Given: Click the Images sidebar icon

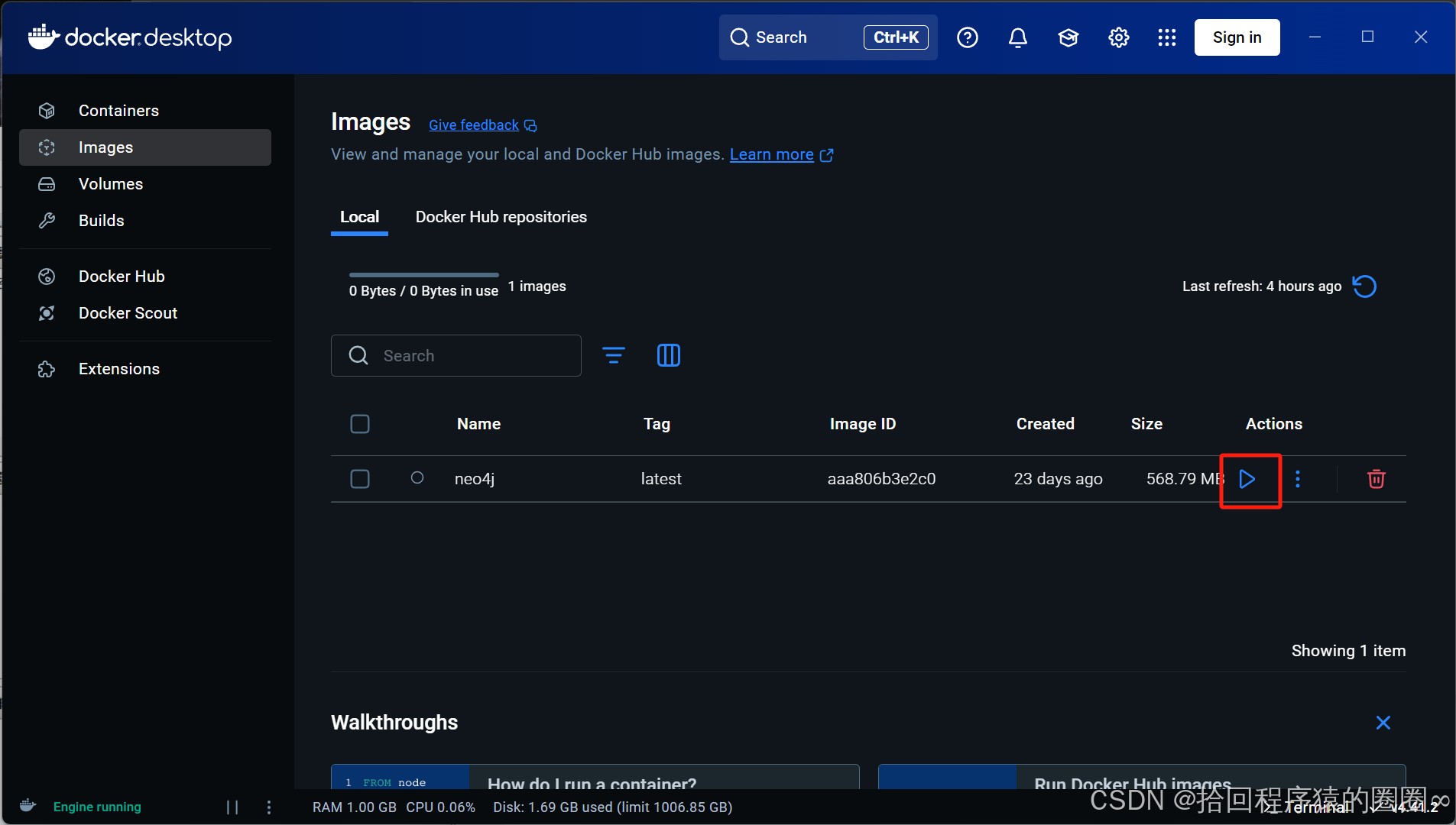Looking at the screenshot, I should 47,147.
